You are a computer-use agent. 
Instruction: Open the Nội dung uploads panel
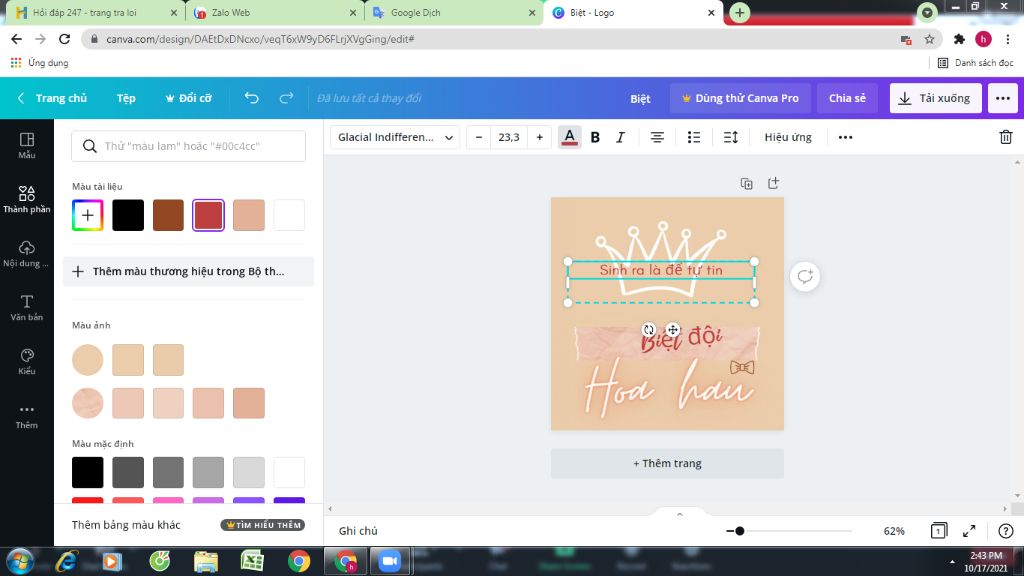pyautogui.click(x=27, y=253)
